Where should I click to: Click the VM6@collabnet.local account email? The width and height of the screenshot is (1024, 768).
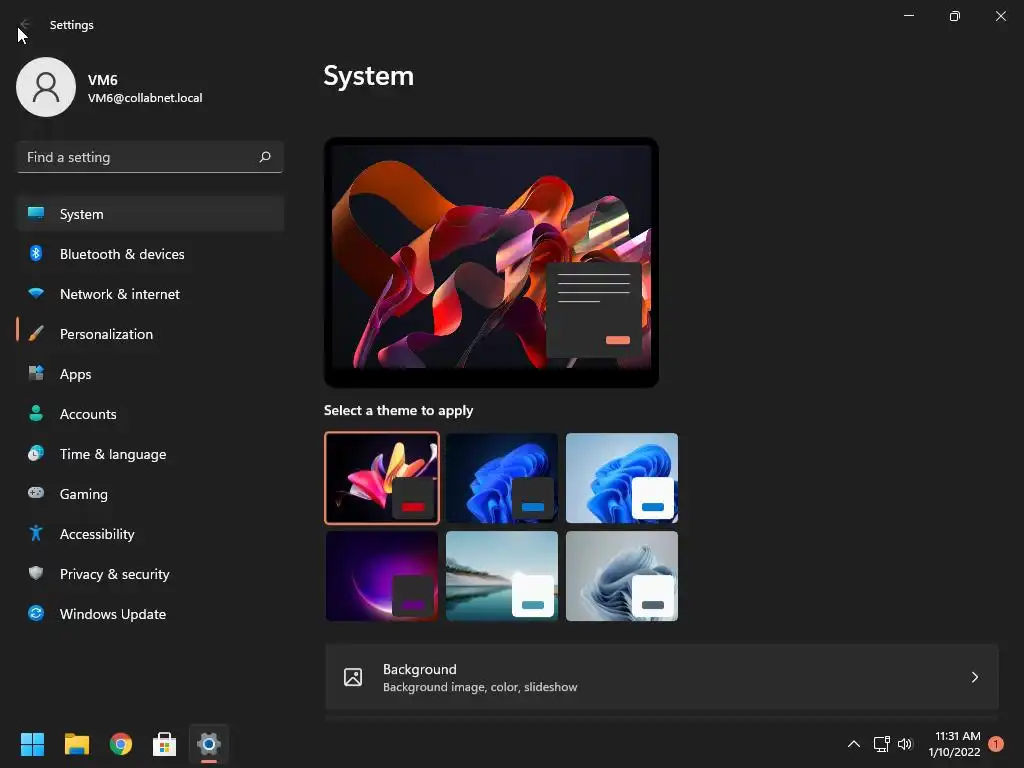(145, 98)
